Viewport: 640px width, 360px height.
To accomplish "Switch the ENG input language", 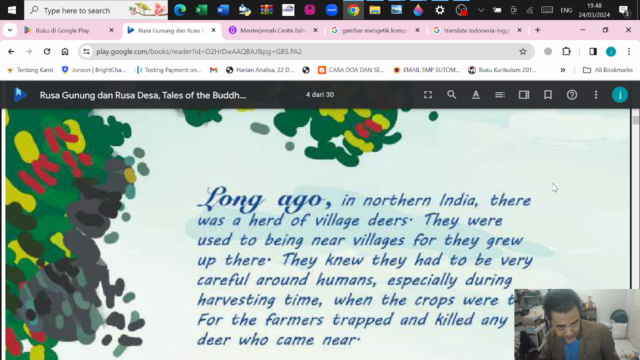I will click(566, 10).
